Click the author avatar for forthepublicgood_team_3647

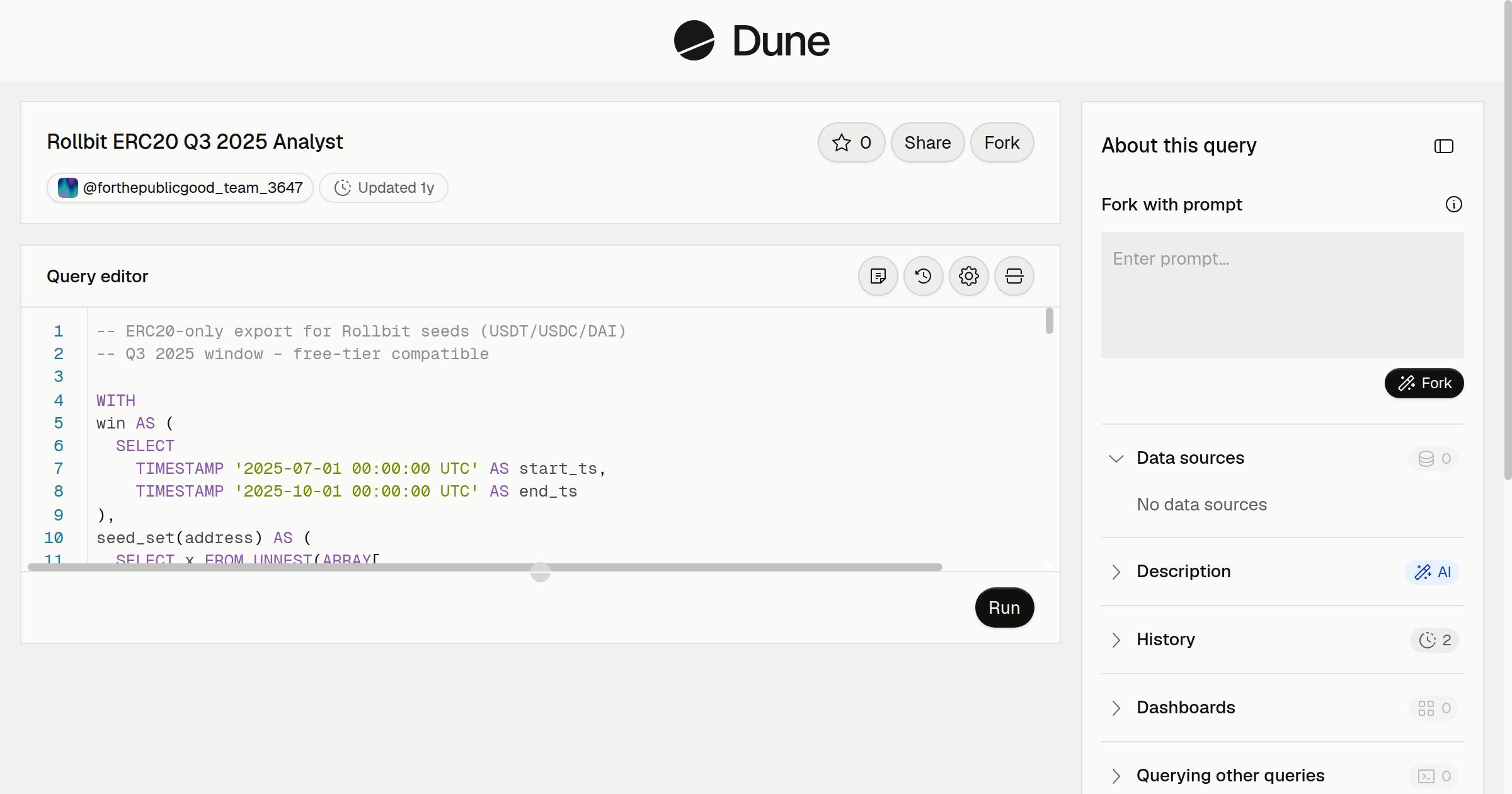click(68, 188)
